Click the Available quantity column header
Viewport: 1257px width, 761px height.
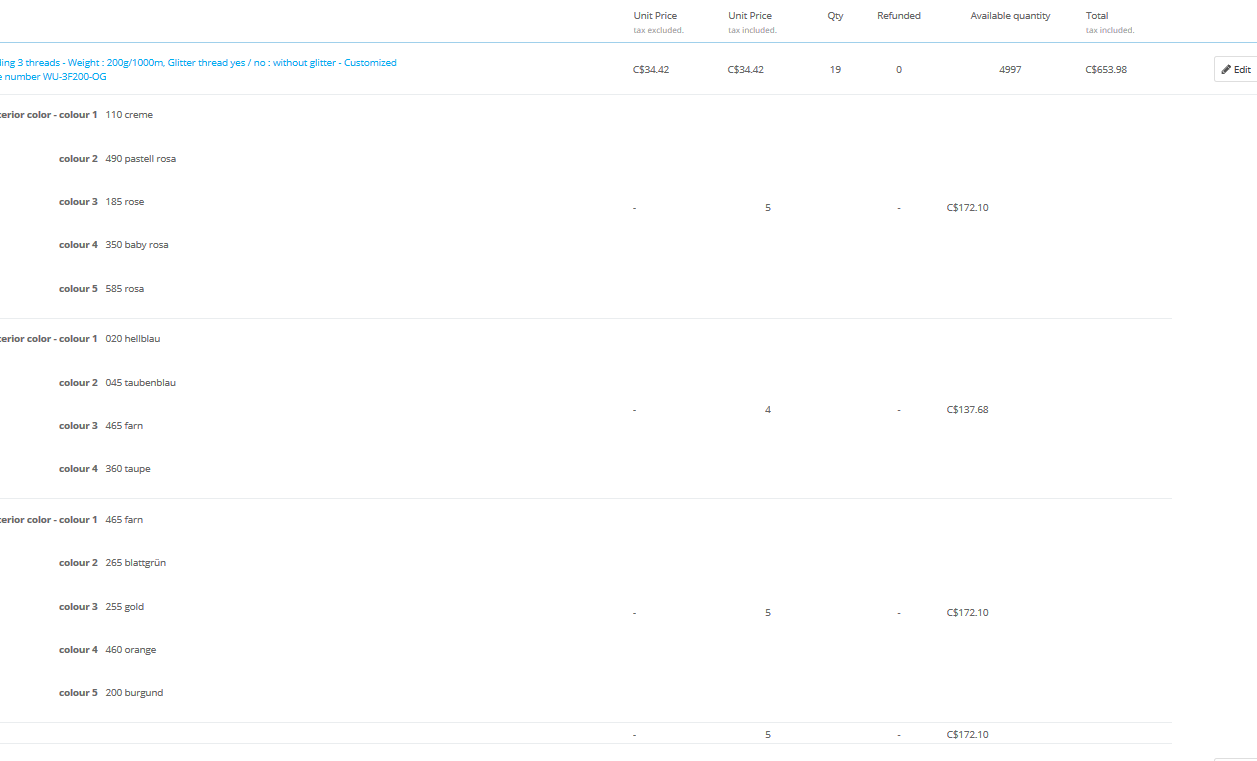click(x=1010, y=16)
